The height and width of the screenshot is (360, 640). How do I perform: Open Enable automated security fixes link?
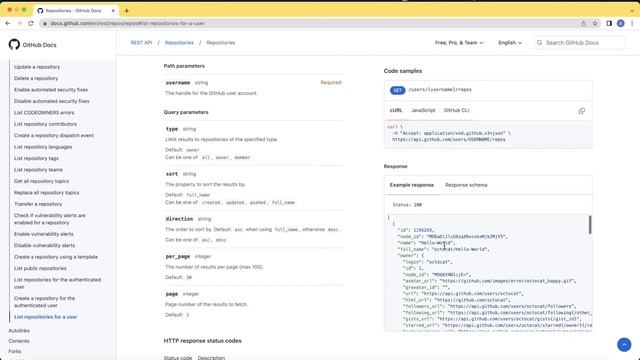click(51, 89)
